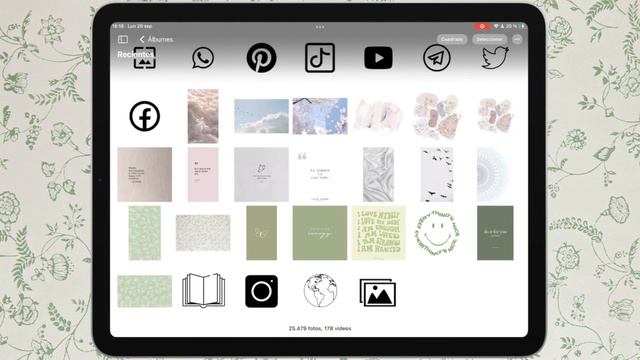This screenshot has width=640, height=360.
Task: Open the large abstract faces collage
Action: pyautogui.click(x=437, y=116)
